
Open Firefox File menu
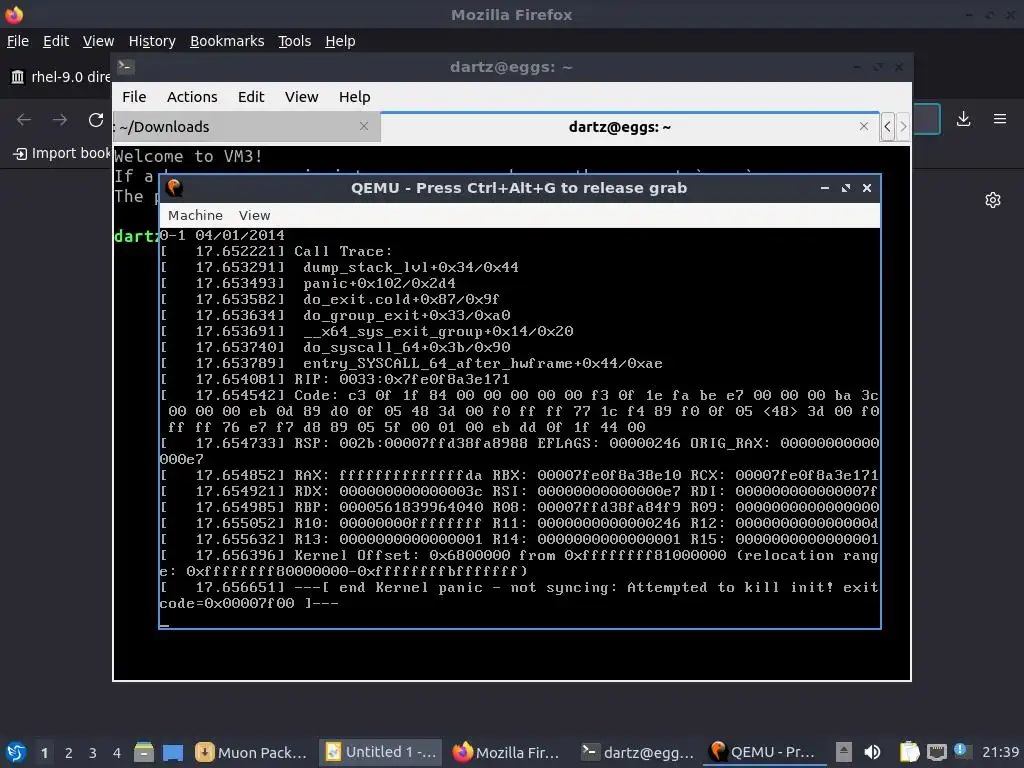[18, 41]
